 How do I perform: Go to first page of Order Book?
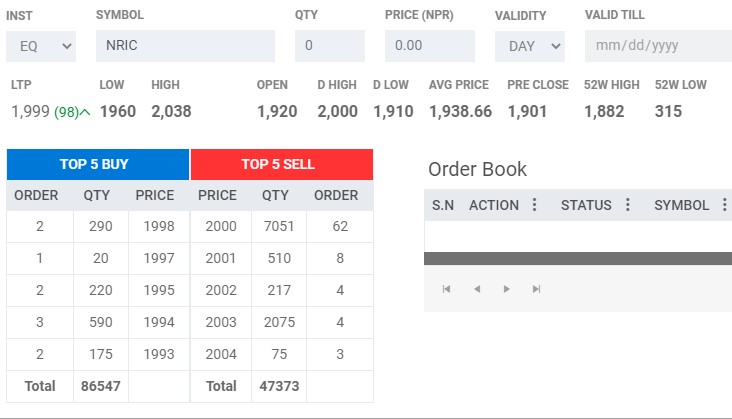[446, 289]
